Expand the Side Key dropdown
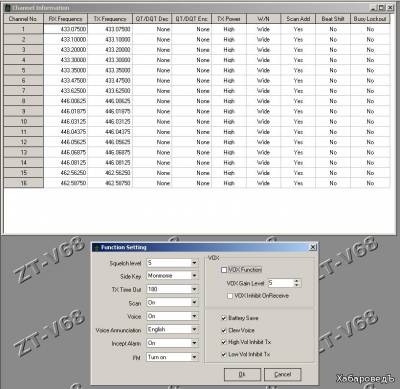Screen dimensions: 400x389 coord(194,276)
